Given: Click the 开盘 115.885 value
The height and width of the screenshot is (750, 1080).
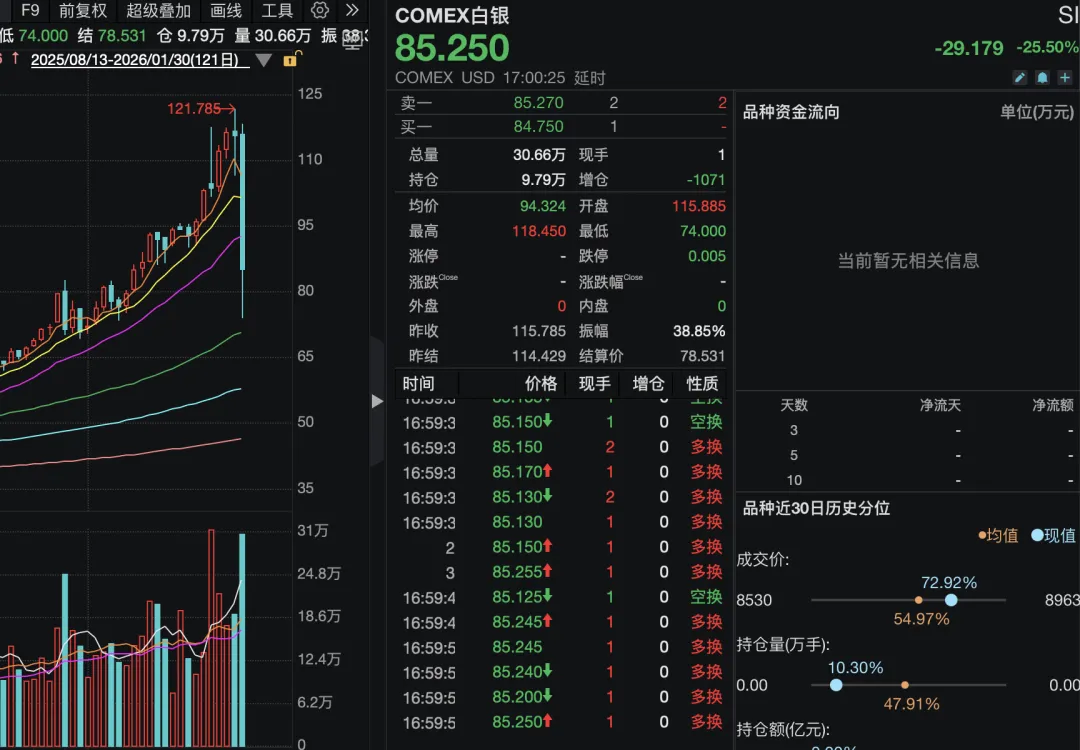Looking at the screenshot, I should click(x=698, y=206).
